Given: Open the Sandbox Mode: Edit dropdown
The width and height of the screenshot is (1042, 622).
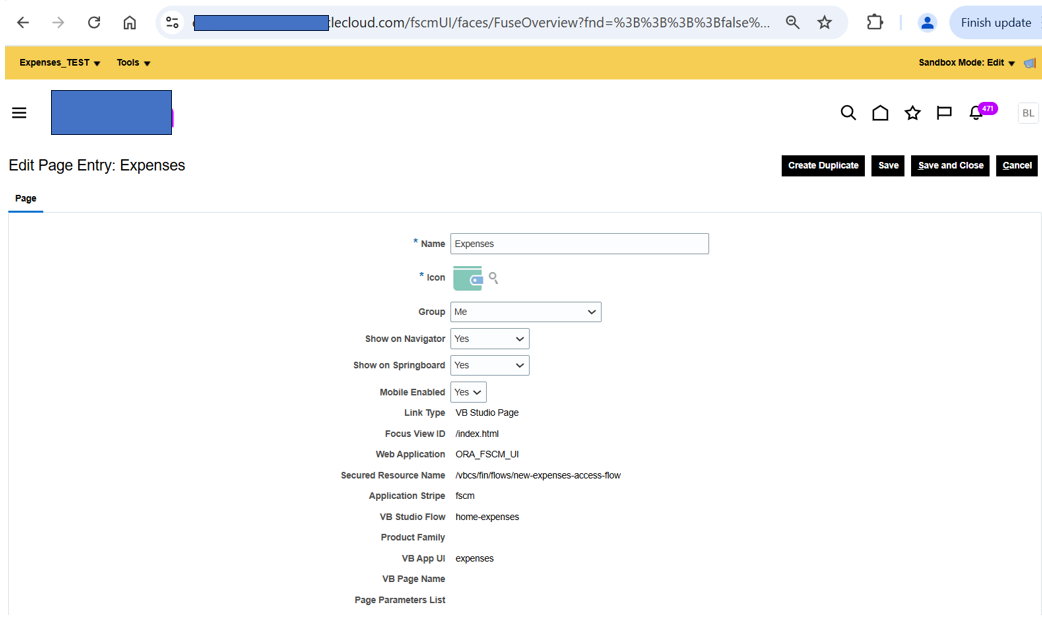Looking at the screenshot, I should coord(967,62).
